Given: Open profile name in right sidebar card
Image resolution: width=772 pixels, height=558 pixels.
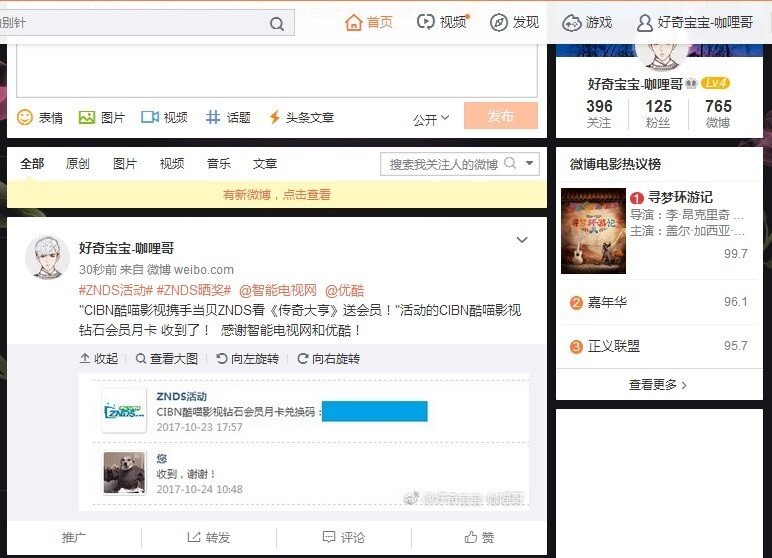Looking at the screenshot, I should pos(635,84).
